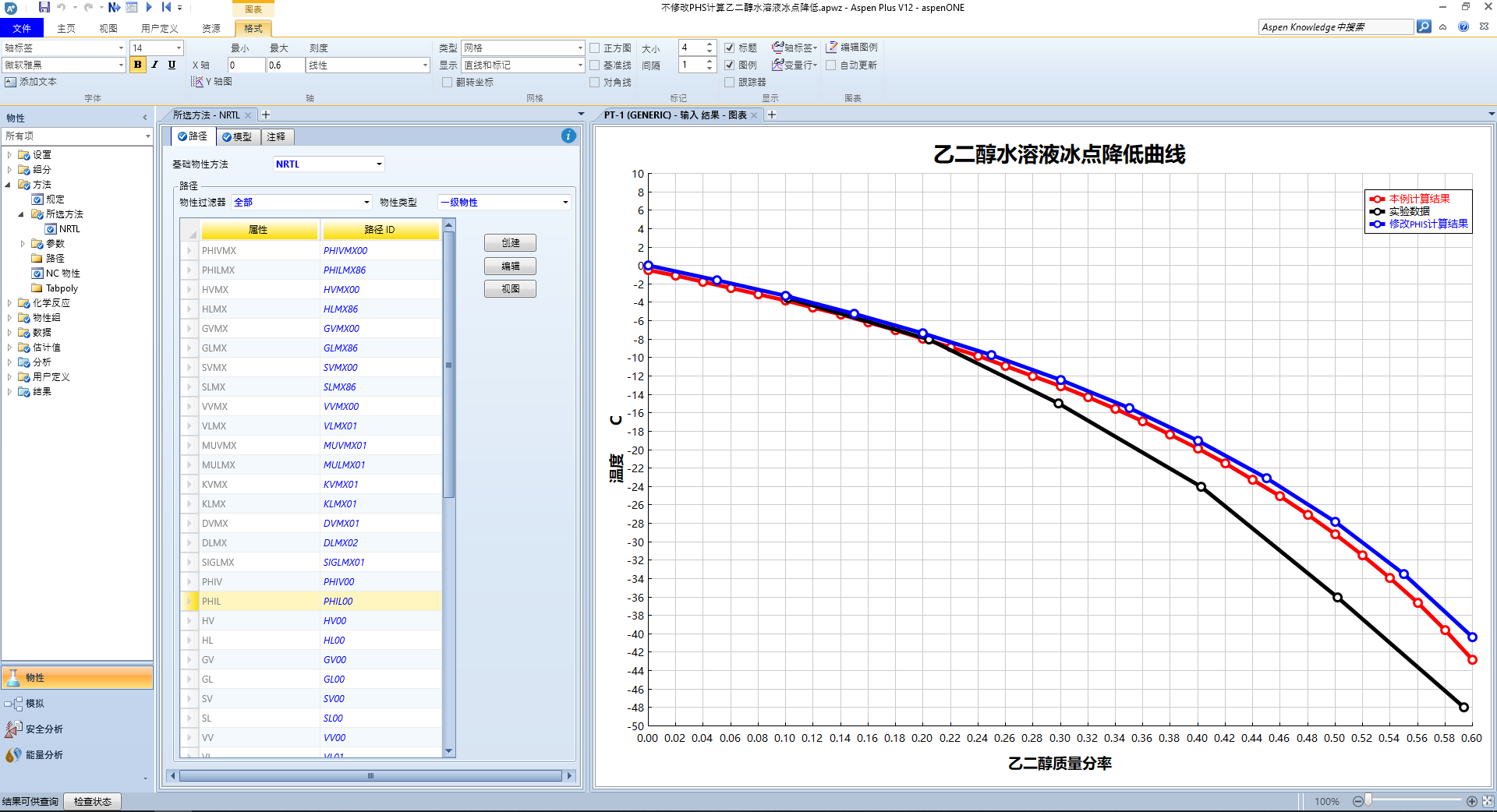This screenshot has height=812, width=1497.
Task: Click the zoom slider handle in status bar
Action: pyautogui.click(x=1368, y=800)
